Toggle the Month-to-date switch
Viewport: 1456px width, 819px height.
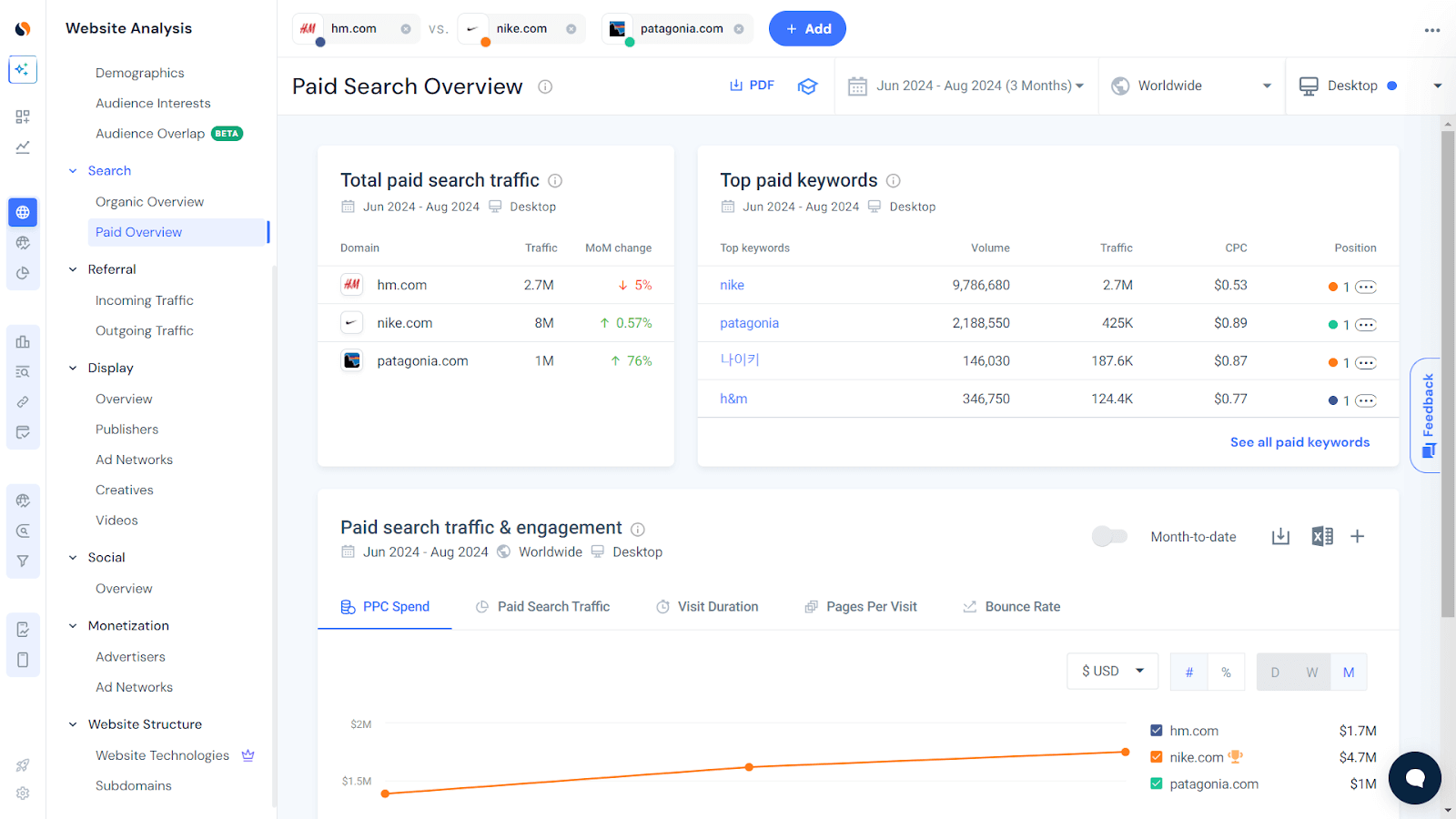click(1109, 536)
